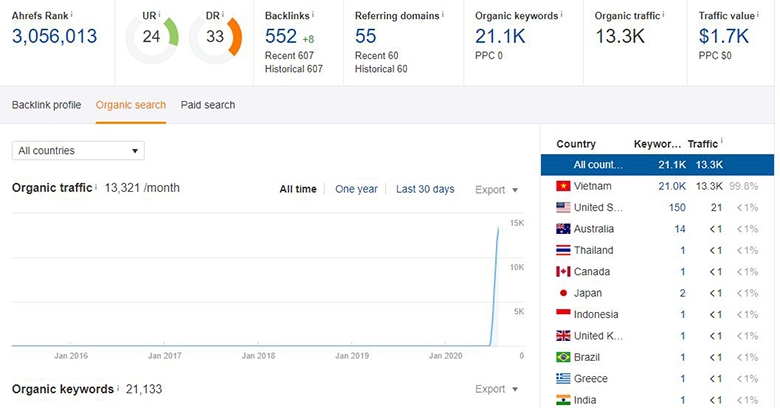Select the Organic search tab
This screenshot has width=780, height=408.
[131, 105]
